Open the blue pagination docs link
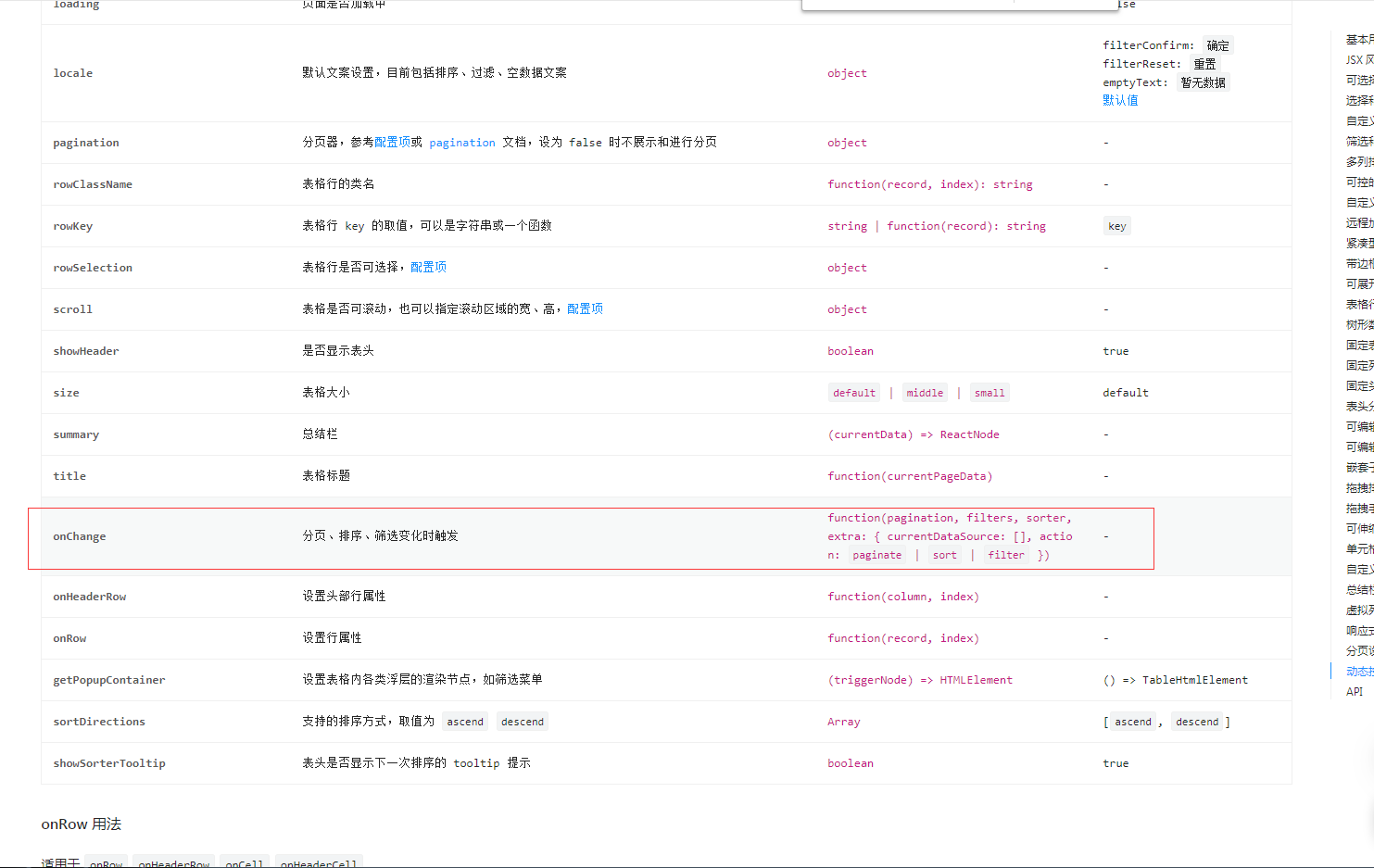1374x868 pixels. click(x=462, y=143)
